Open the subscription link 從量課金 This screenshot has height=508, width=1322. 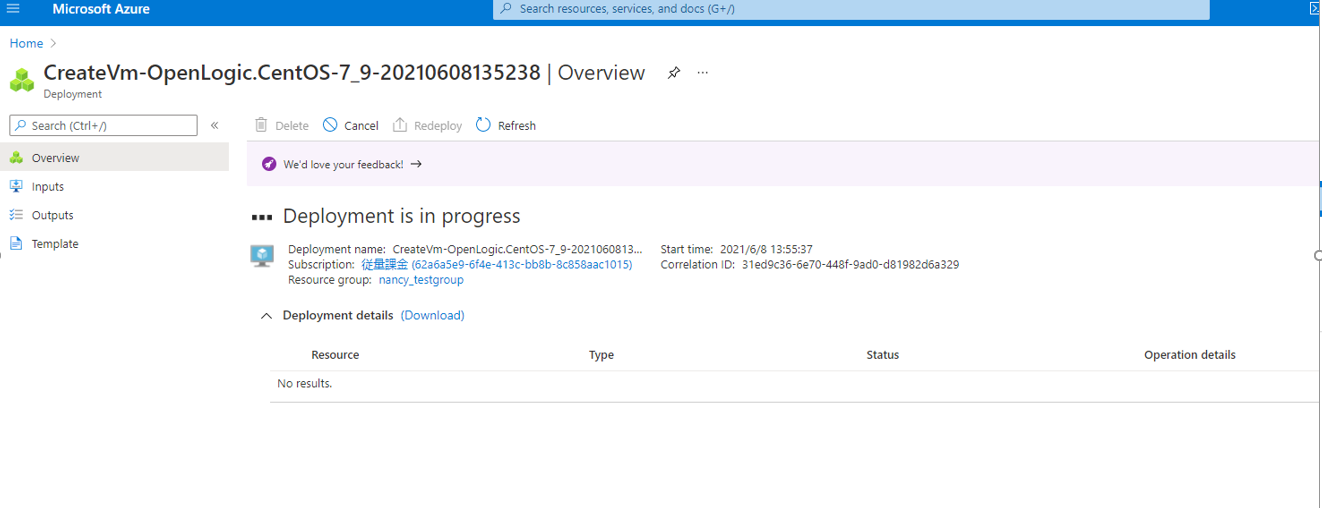click(497, 265)
